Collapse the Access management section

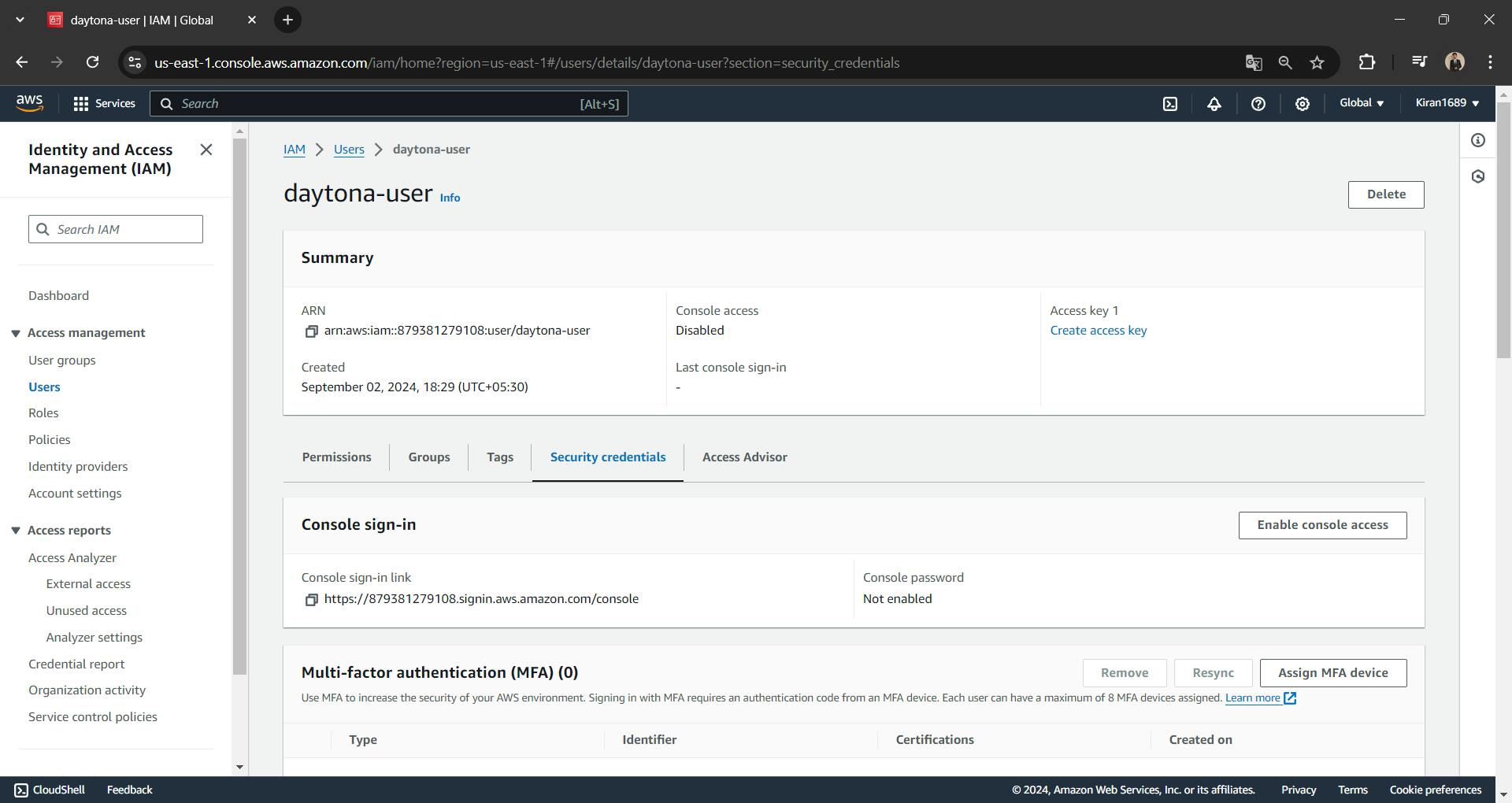[x=15, y=334]
